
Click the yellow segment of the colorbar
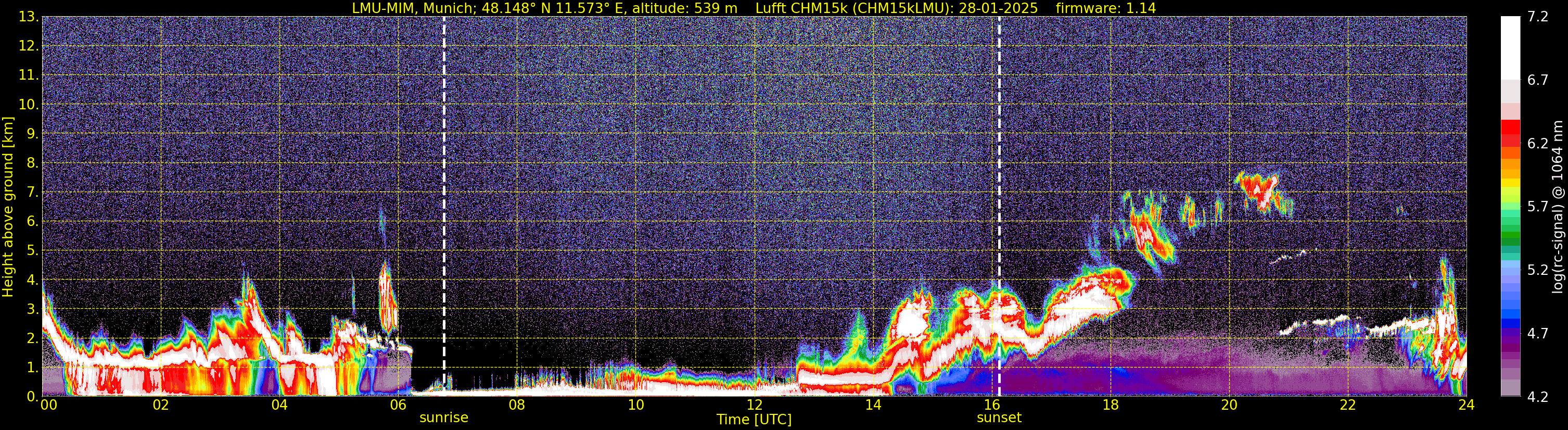[x=1510, y=183]
